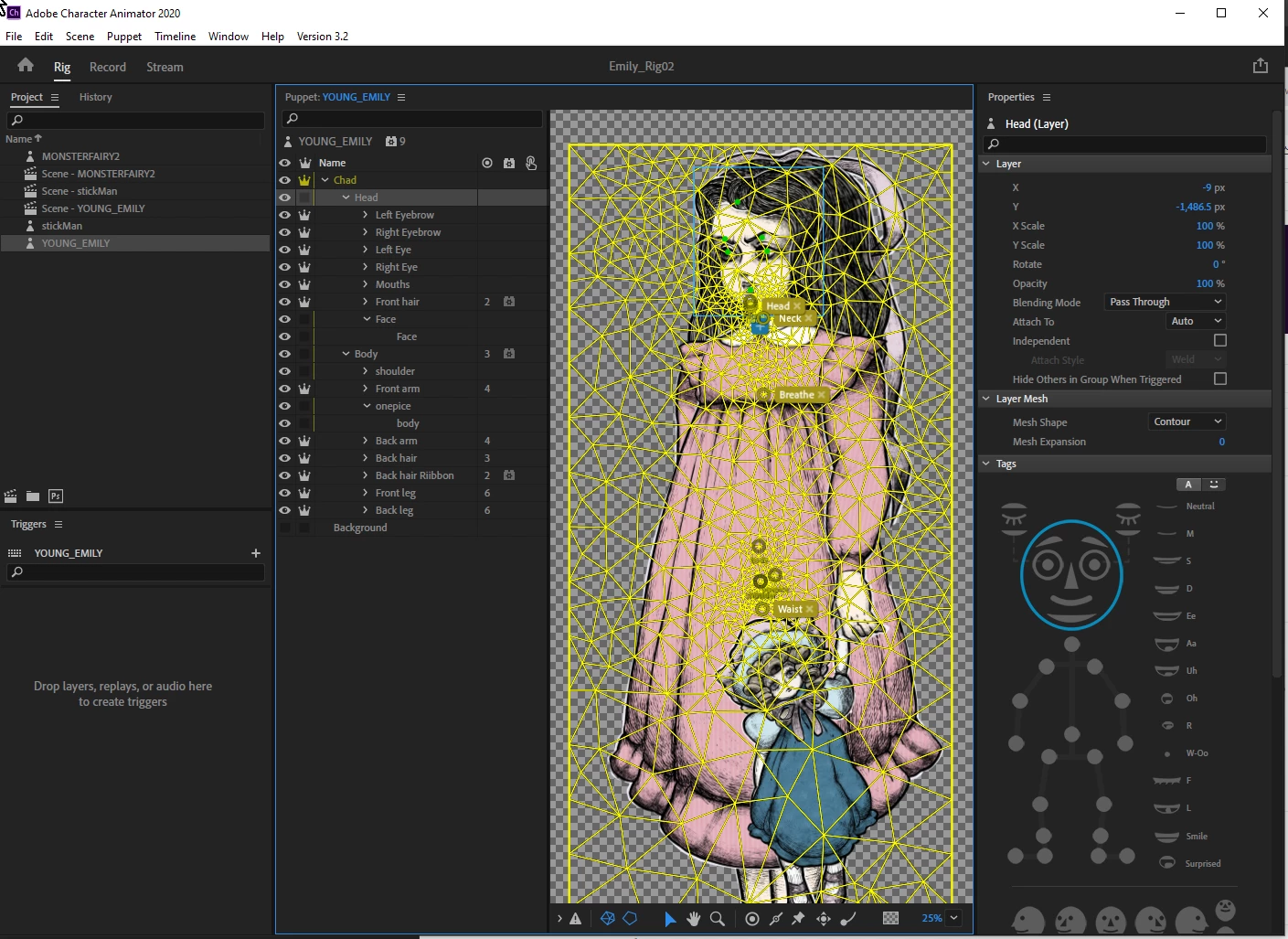The image size is (1288, 939).
Task: Select the Selection arrow tool
Action: pos(670,919)
